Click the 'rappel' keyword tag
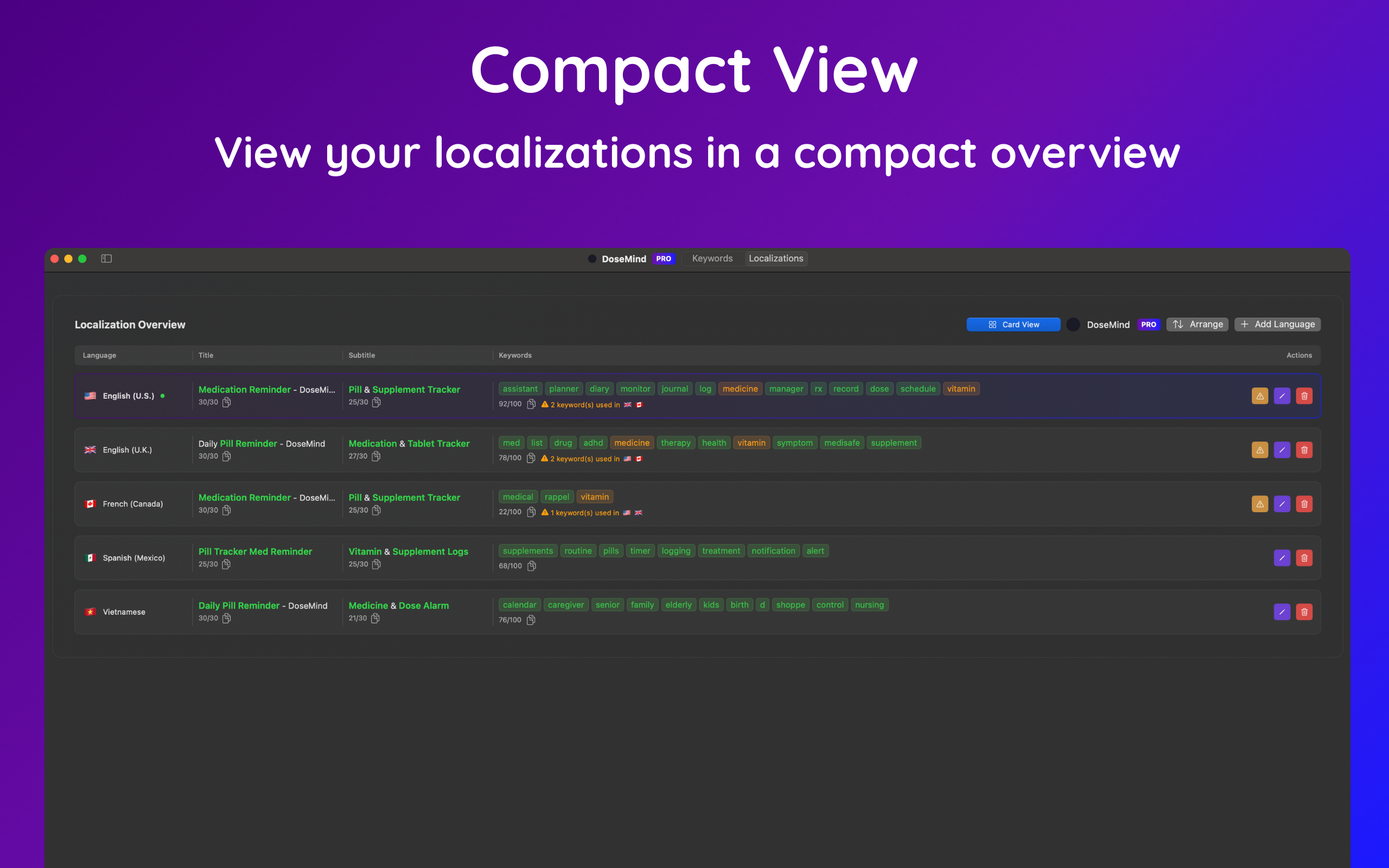This screenshot has width=1389, height=868. [557, 496]
